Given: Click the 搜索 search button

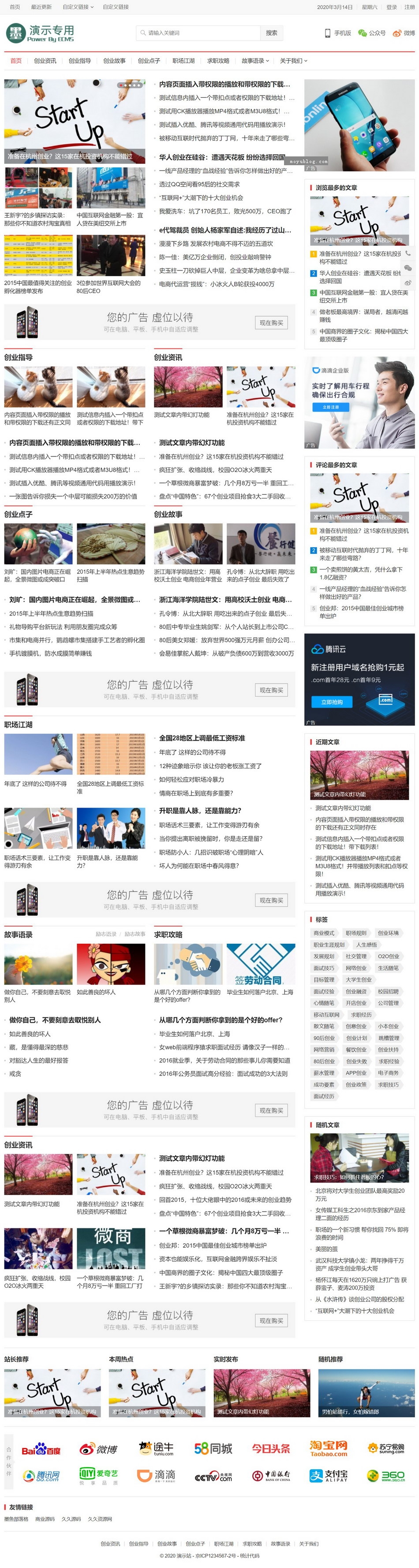Looking at the screenshot, I should [272, 33].
